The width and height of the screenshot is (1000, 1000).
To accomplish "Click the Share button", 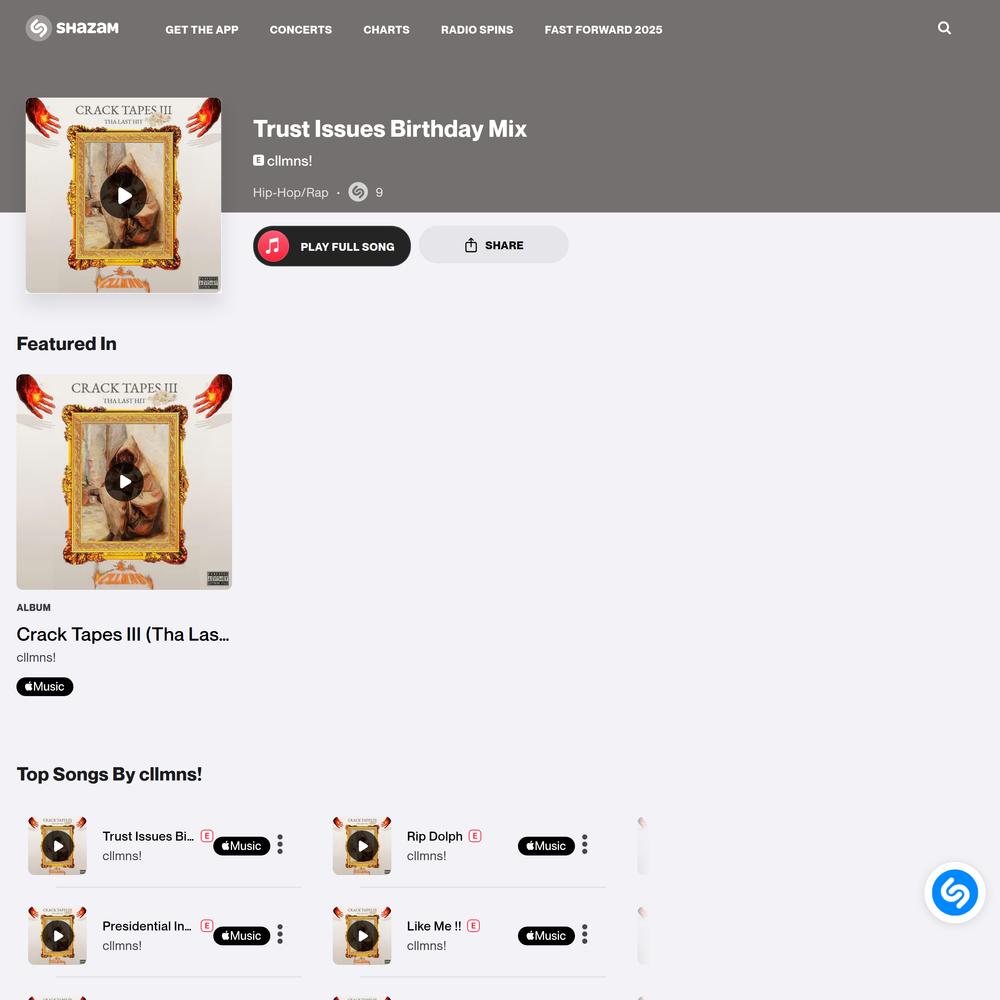I will 494,245.
